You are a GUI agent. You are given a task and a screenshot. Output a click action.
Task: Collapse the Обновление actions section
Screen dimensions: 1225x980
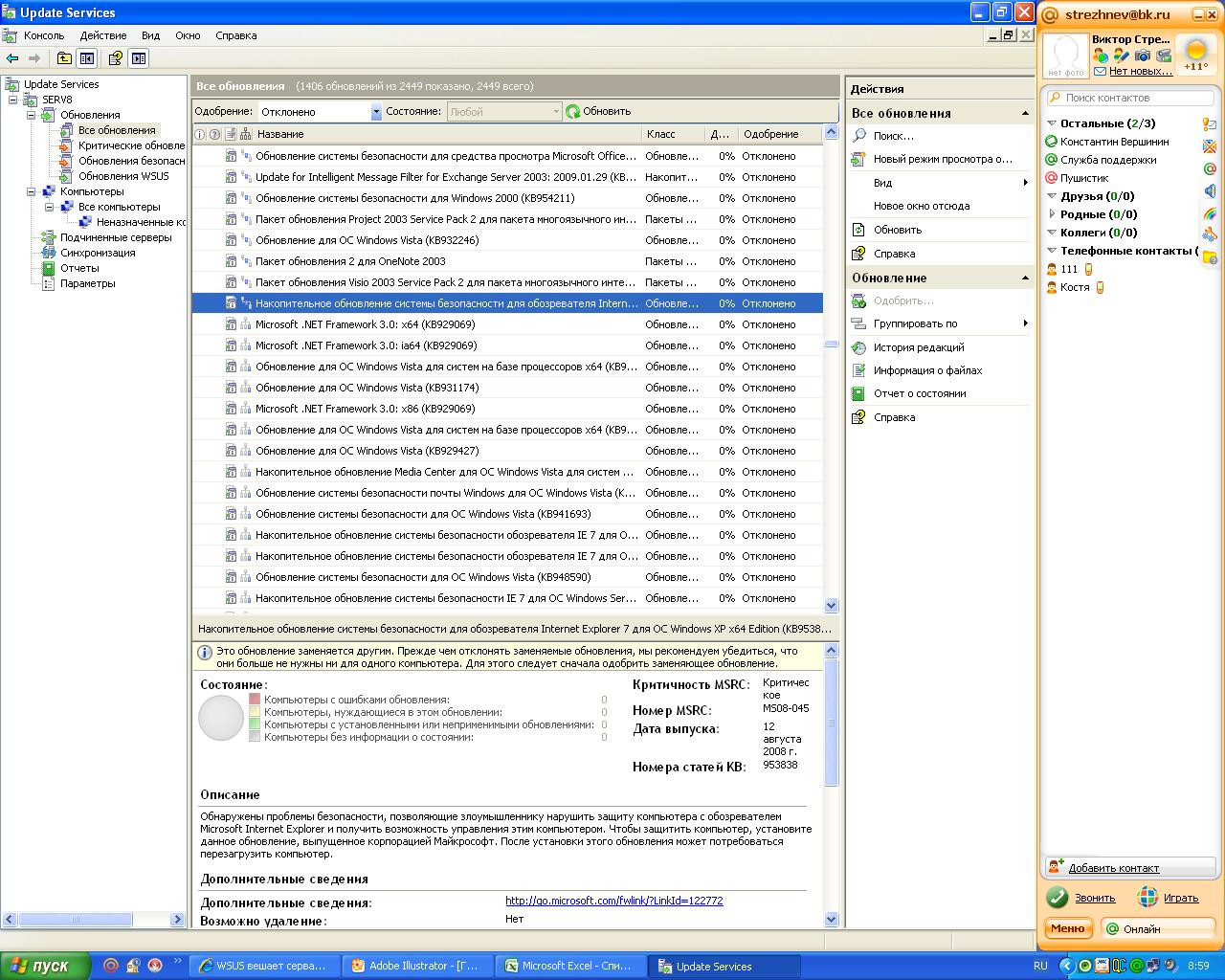pyautogui.click(x=1025, y=278)
